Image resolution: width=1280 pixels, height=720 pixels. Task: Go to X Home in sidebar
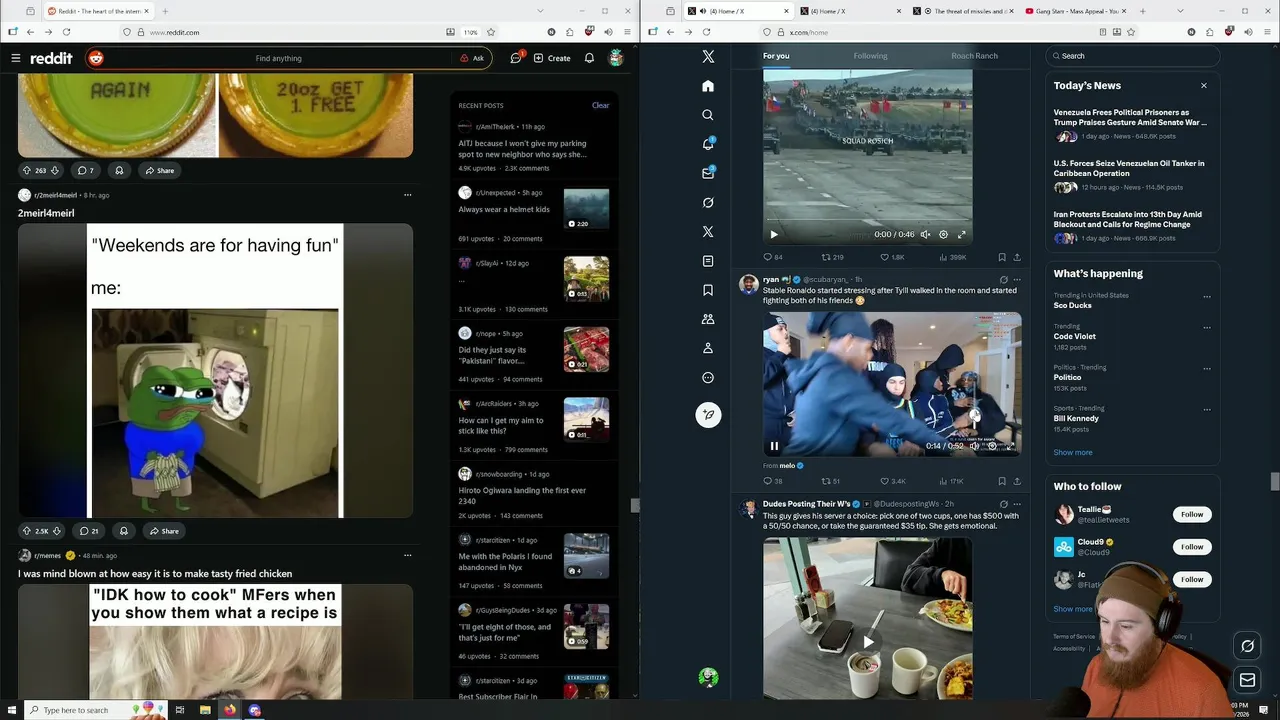coord(708,86)
